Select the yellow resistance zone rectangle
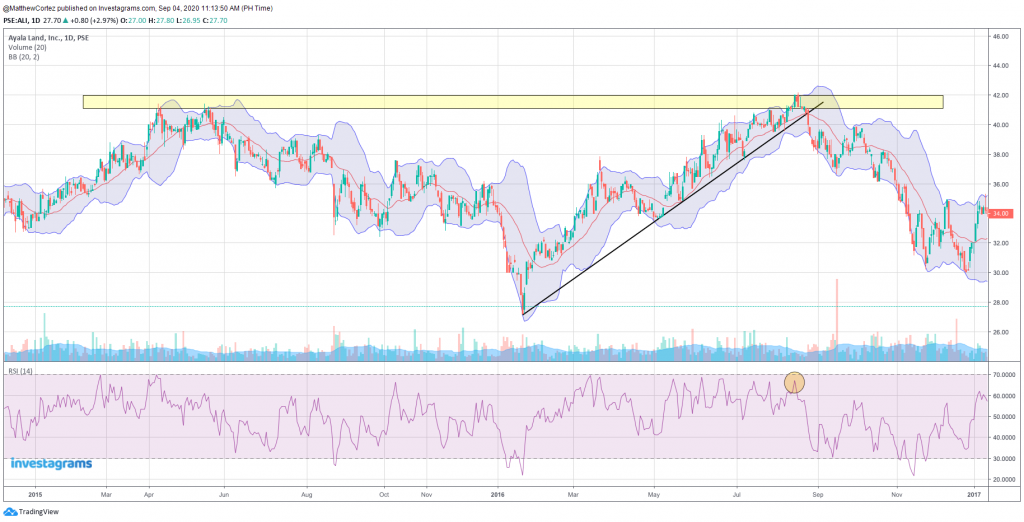 (512, 102)
